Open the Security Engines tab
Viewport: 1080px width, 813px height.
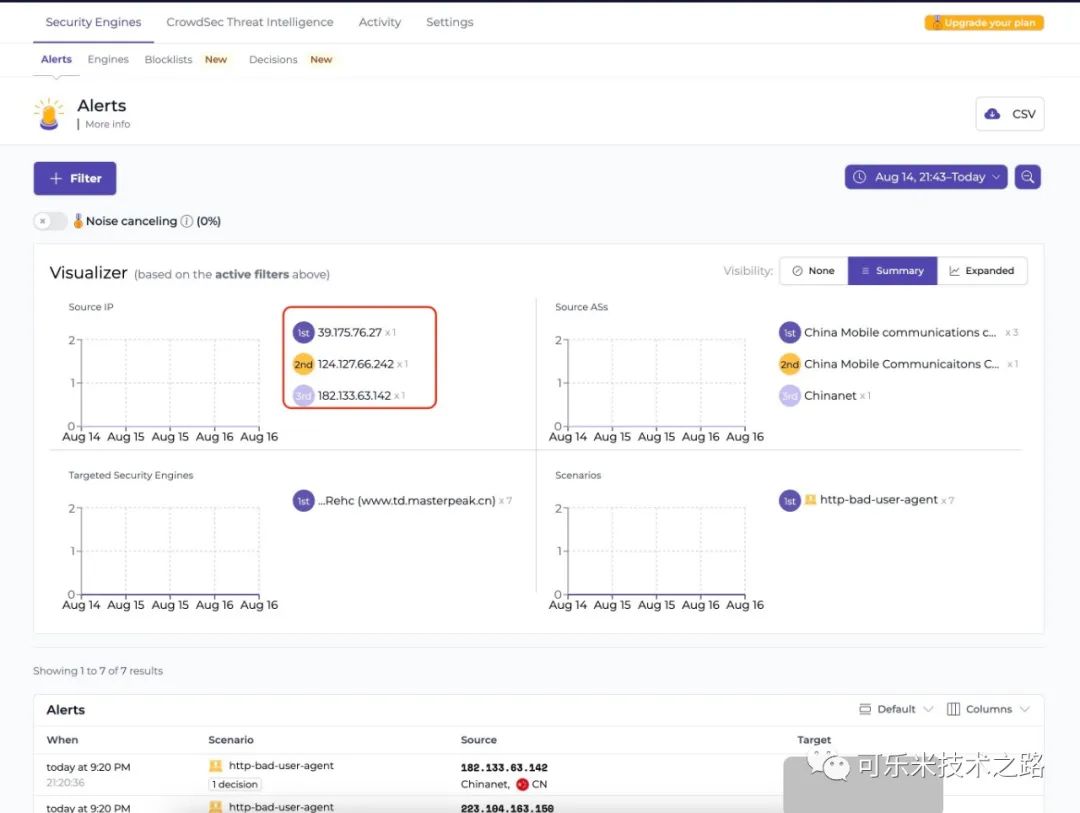(x=93, y=22)
